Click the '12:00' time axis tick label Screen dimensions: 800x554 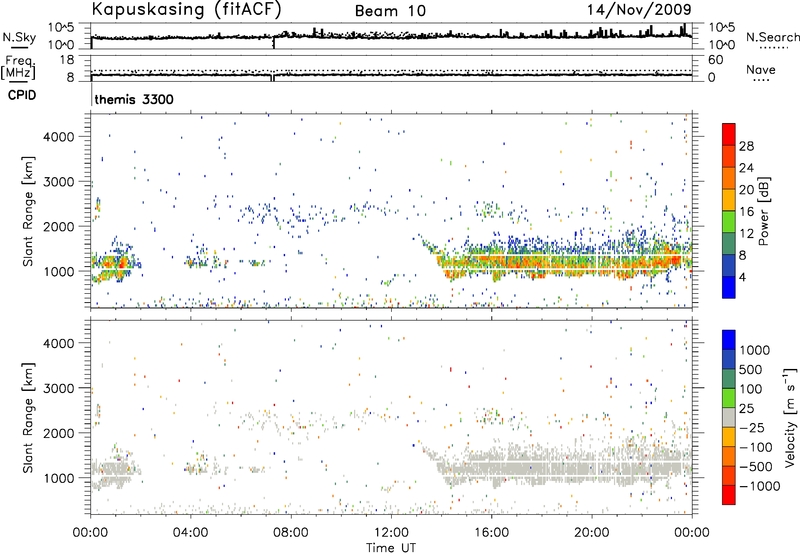391,533
